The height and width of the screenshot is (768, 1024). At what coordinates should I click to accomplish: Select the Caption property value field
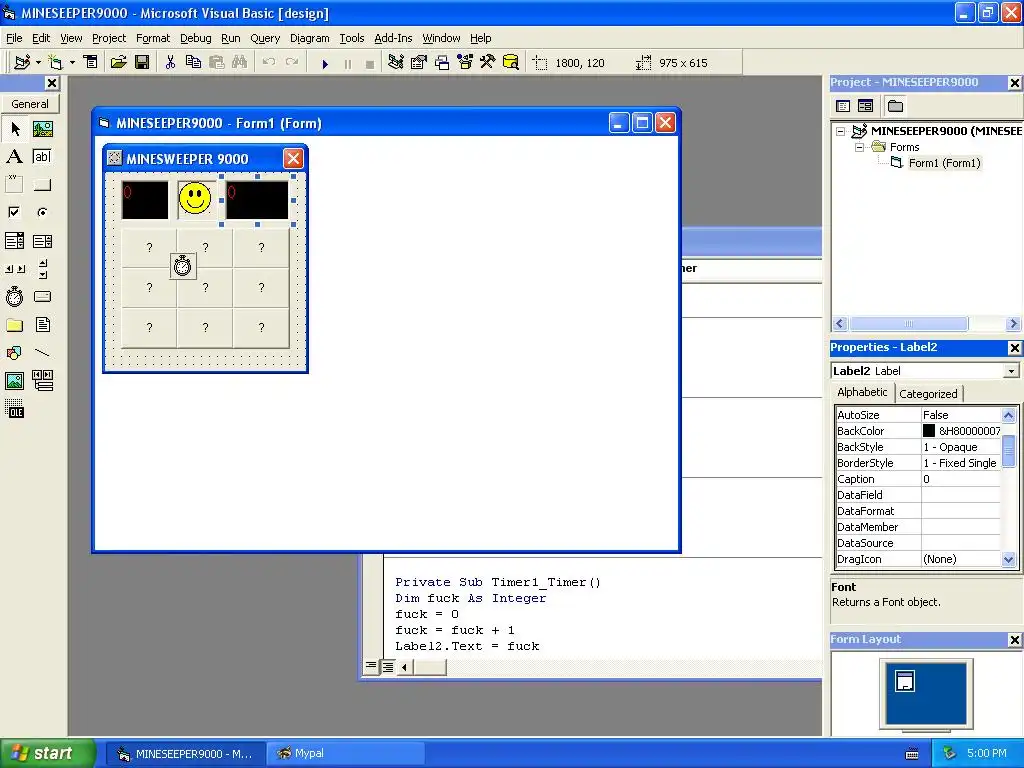[x=961, y=479]
